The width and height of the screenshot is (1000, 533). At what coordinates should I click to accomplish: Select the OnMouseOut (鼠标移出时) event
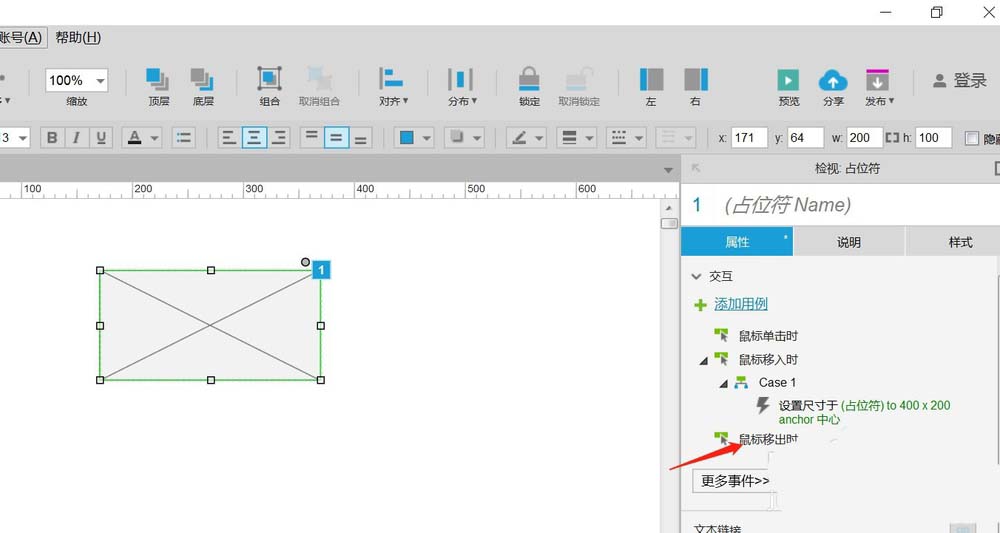[x=768, y=439]
